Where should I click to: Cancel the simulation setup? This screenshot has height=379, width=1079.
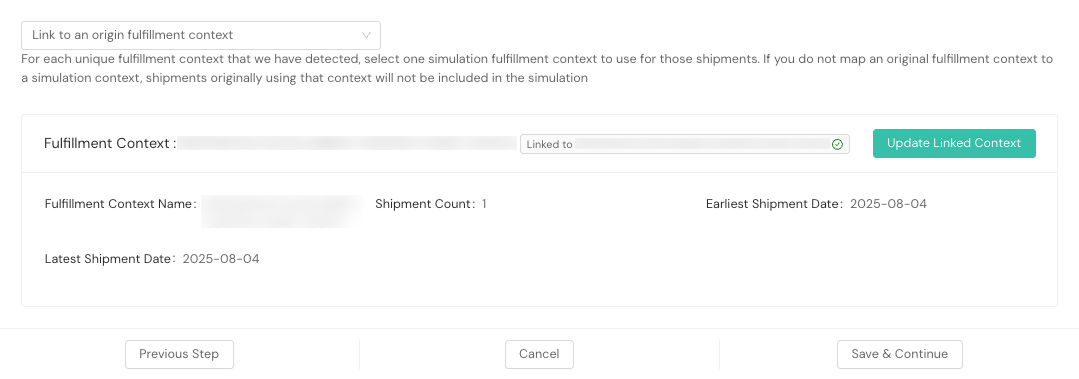(539, 354)
